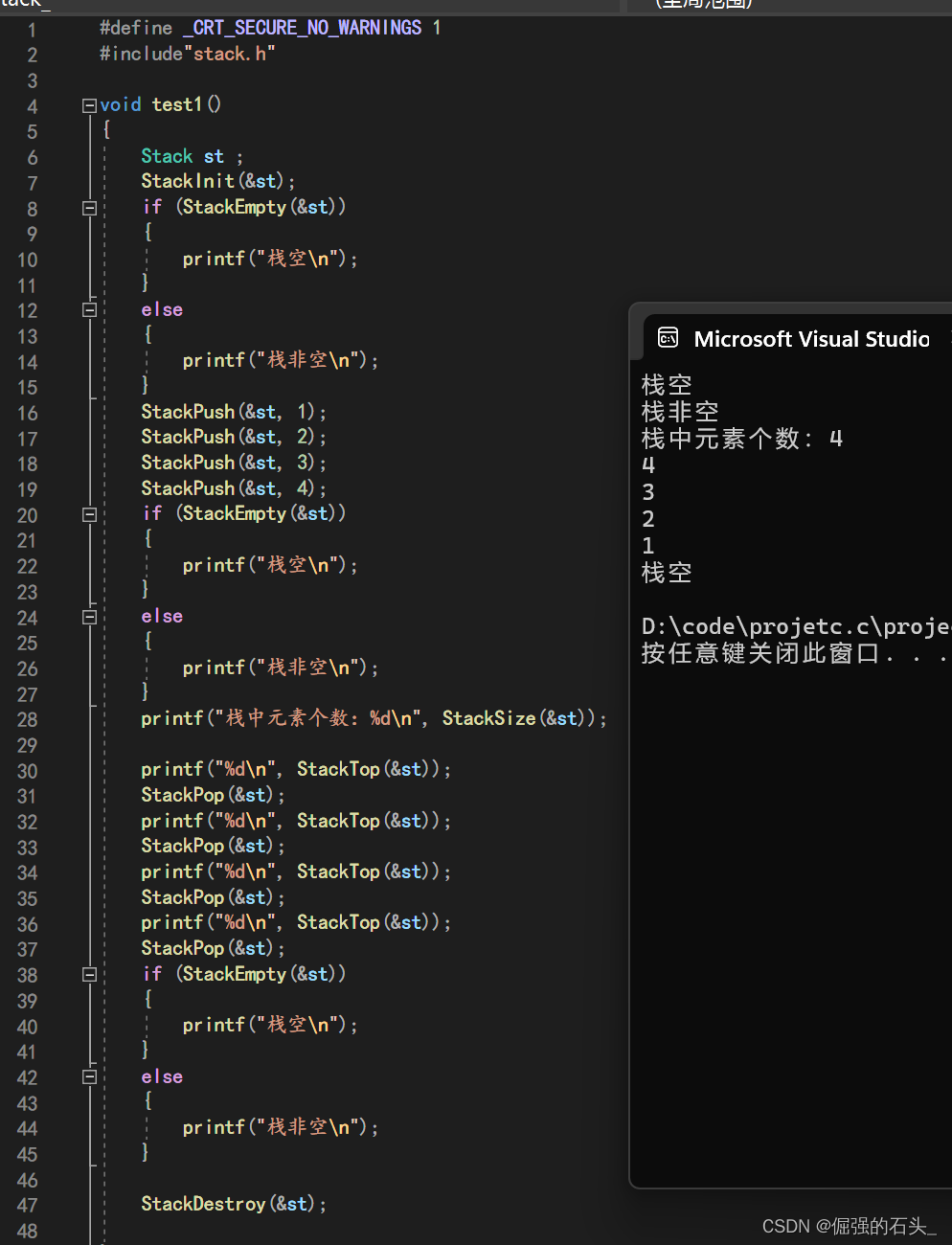Screen dimensions: 952x1245
Task: Click StackEmpty on line 38
Action: [x=235, y=974]
